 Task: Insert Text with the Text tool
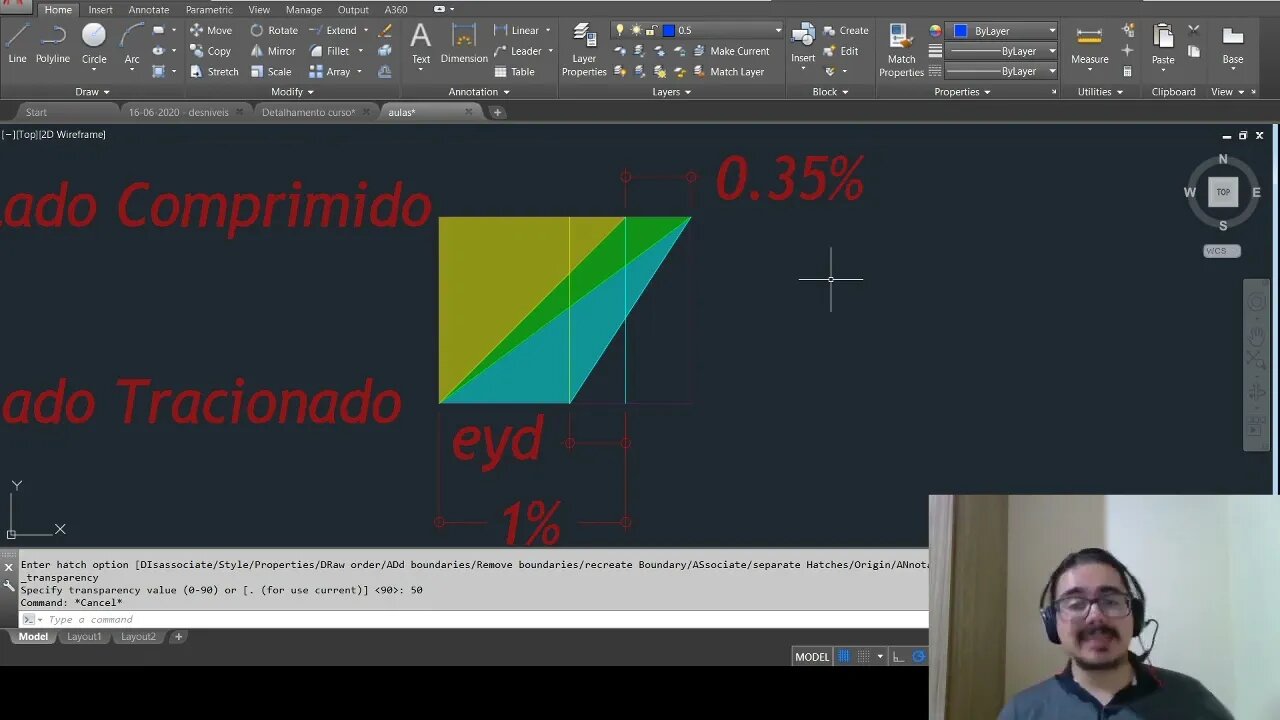[x=421, y=45]
